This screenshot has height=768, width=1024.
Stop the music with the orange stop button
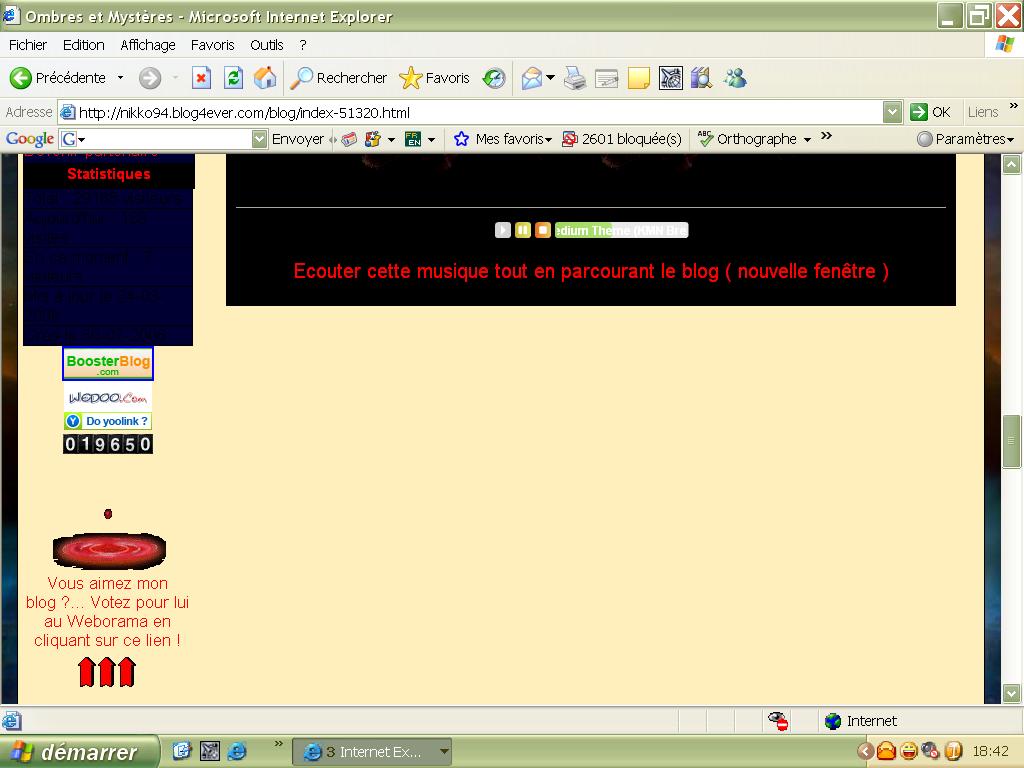point(543,230)
